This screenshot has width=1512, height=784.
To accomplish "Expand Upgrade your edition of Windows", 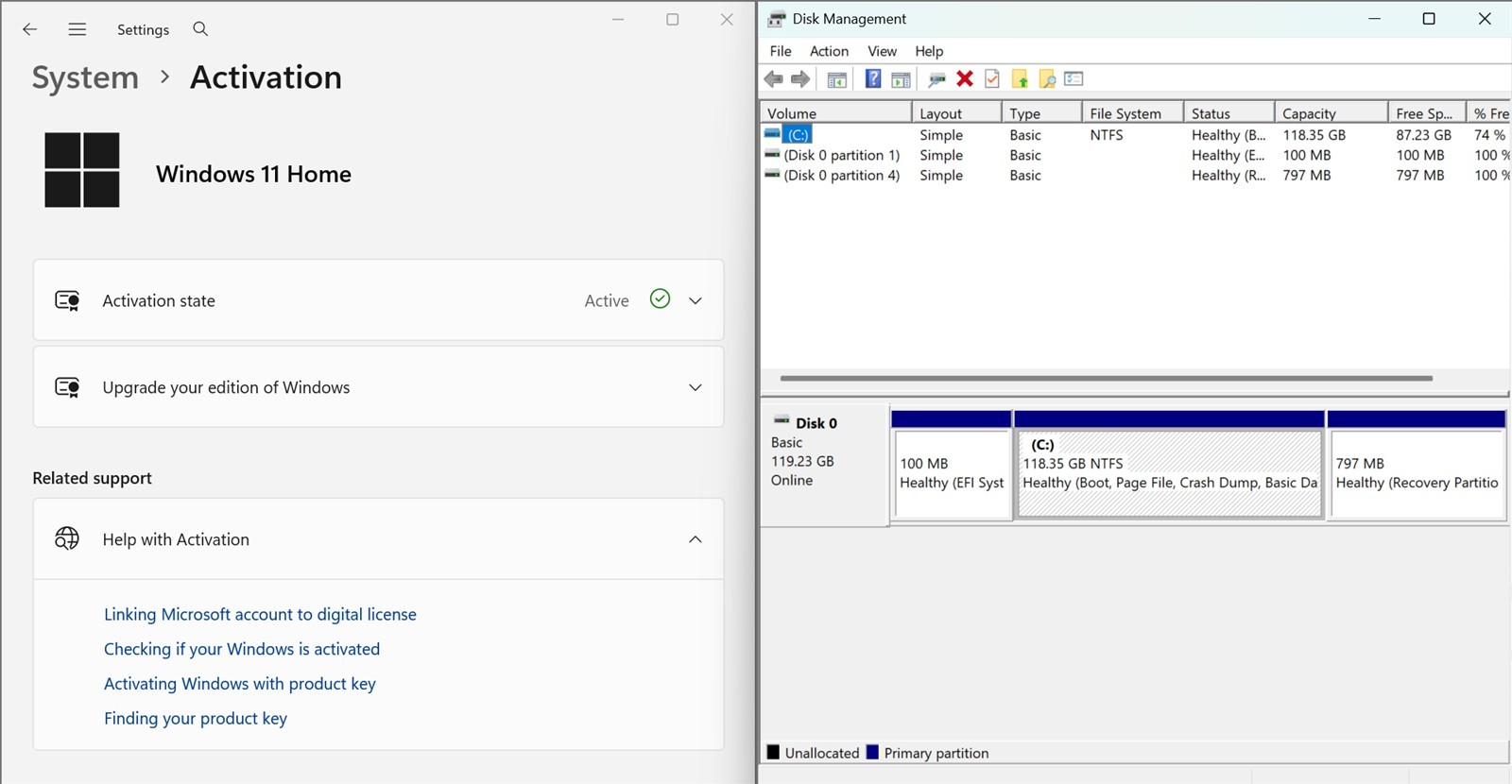I will (378, 387).
